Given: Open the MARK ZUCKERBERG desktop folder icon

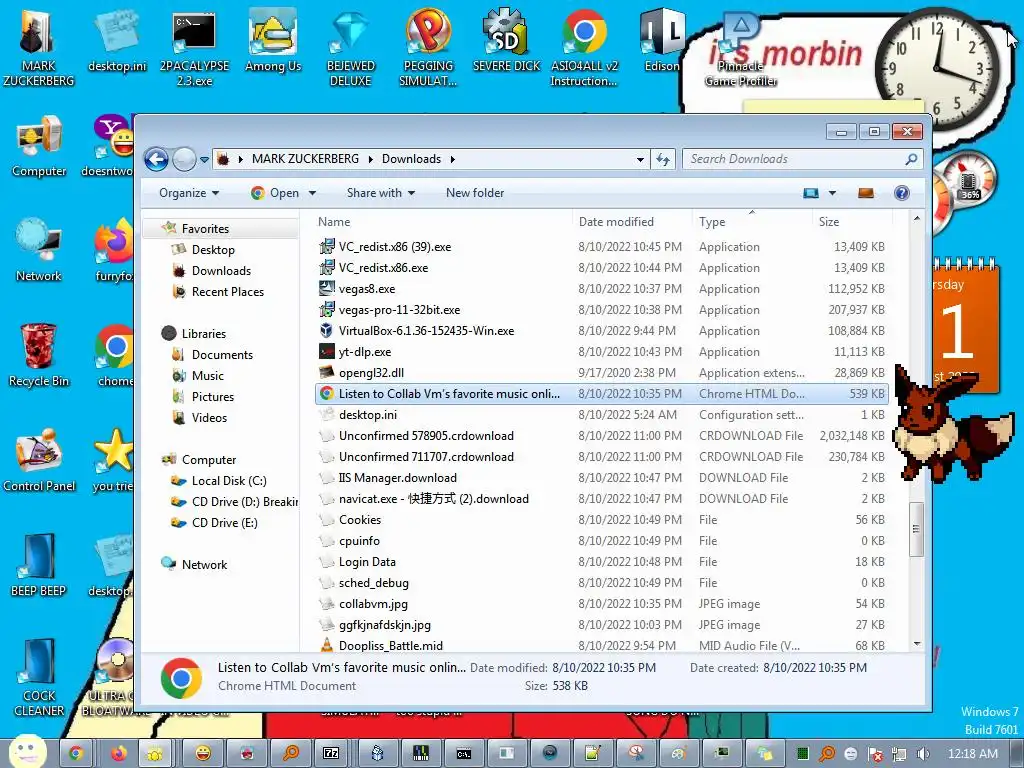Looking at the screenshot, I should 38,46.
